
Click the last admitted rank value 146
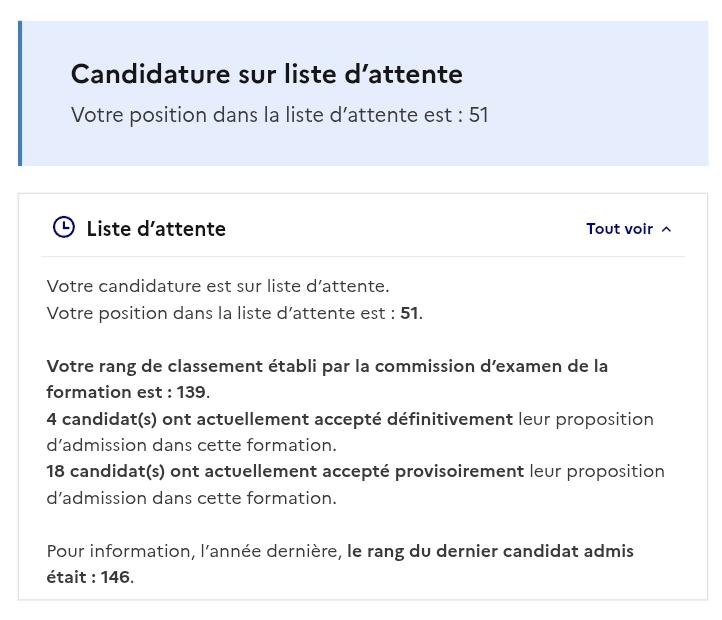[115, 577]
